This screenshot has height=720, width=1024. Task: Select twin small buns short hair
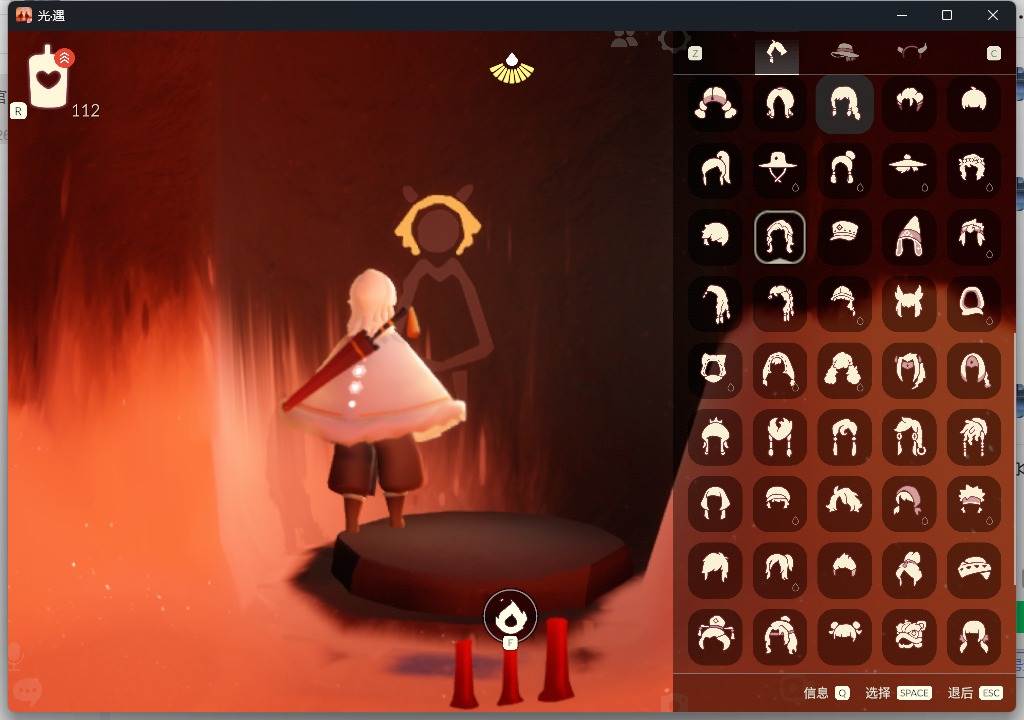(x=844, y=636)
